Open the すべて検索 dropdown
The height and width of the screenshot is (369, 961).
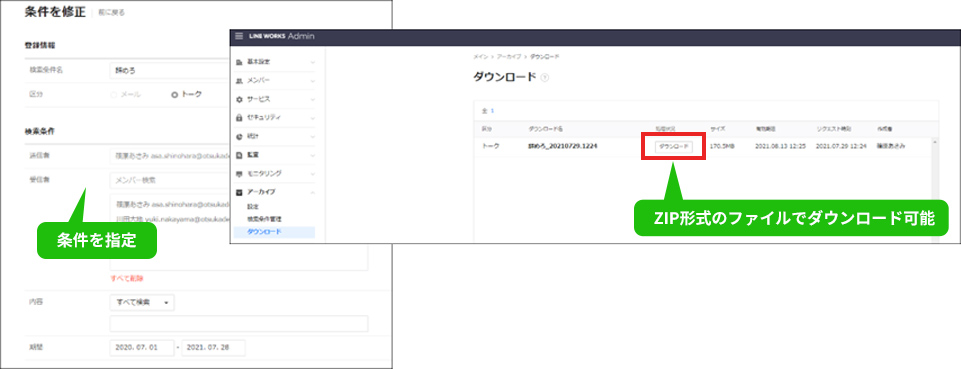click(x=142, y=303)
